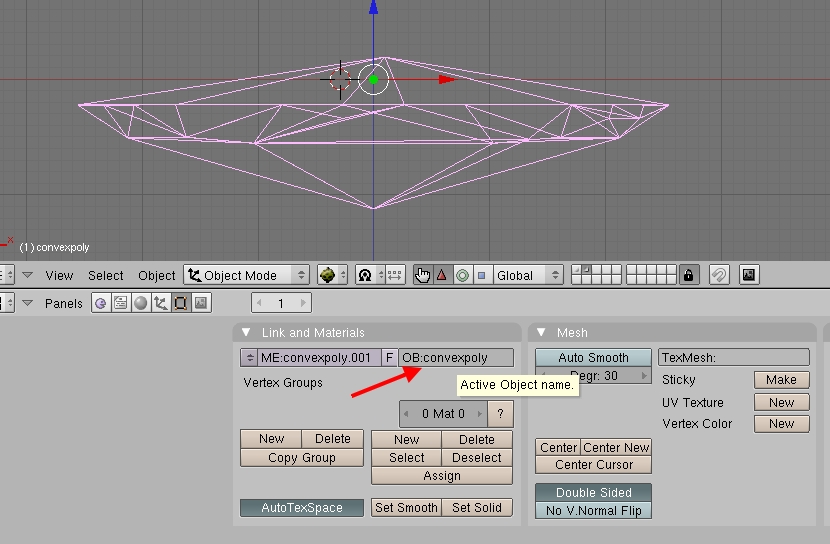Open the Panels menu
830x544 pixels.
(64, 304)
